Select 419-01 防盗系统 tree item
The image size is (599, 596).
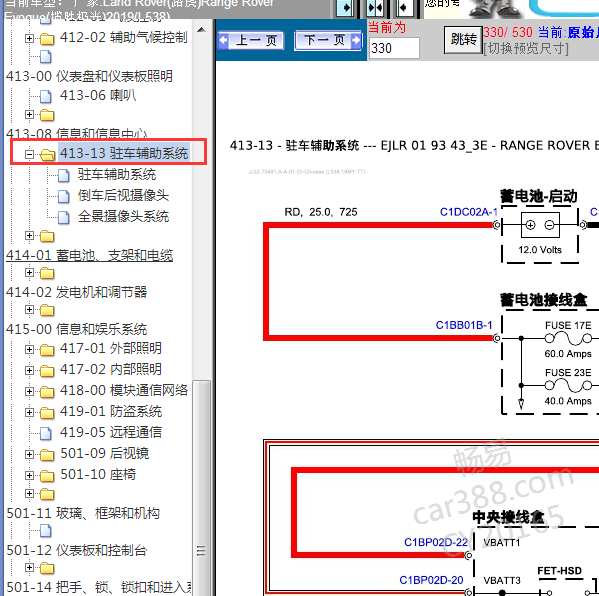click(111, 411)
